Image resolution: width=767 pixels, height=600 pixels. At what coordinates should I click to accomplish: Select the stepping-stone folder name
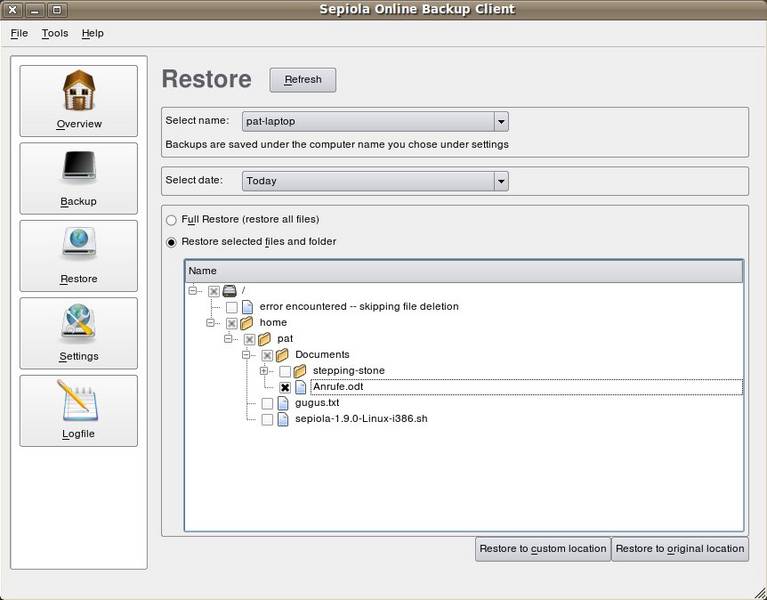[x=349, y=371]
